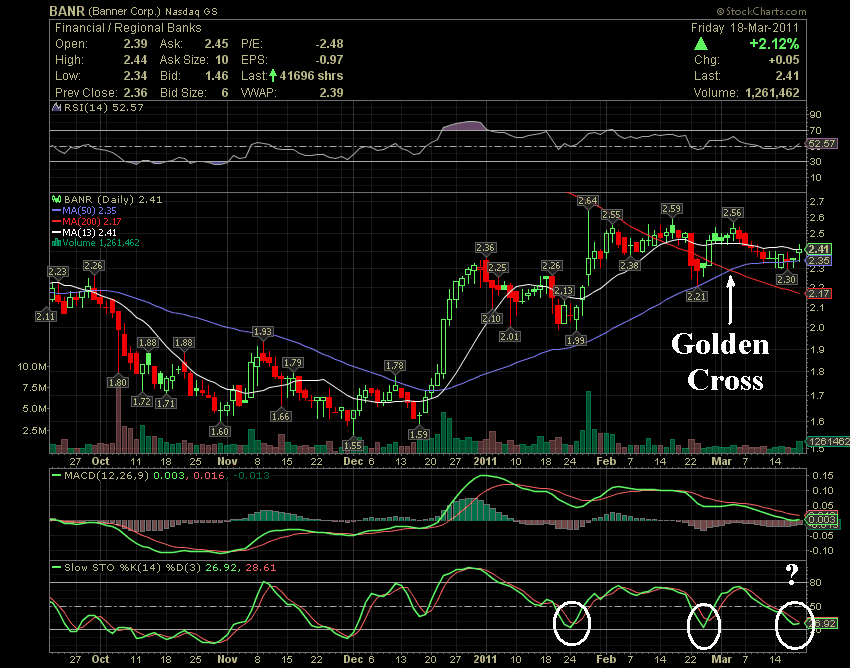Screen dimensions: 850x668
Task: Click the P/E value -2.48
Action: [x=329, y=44]
